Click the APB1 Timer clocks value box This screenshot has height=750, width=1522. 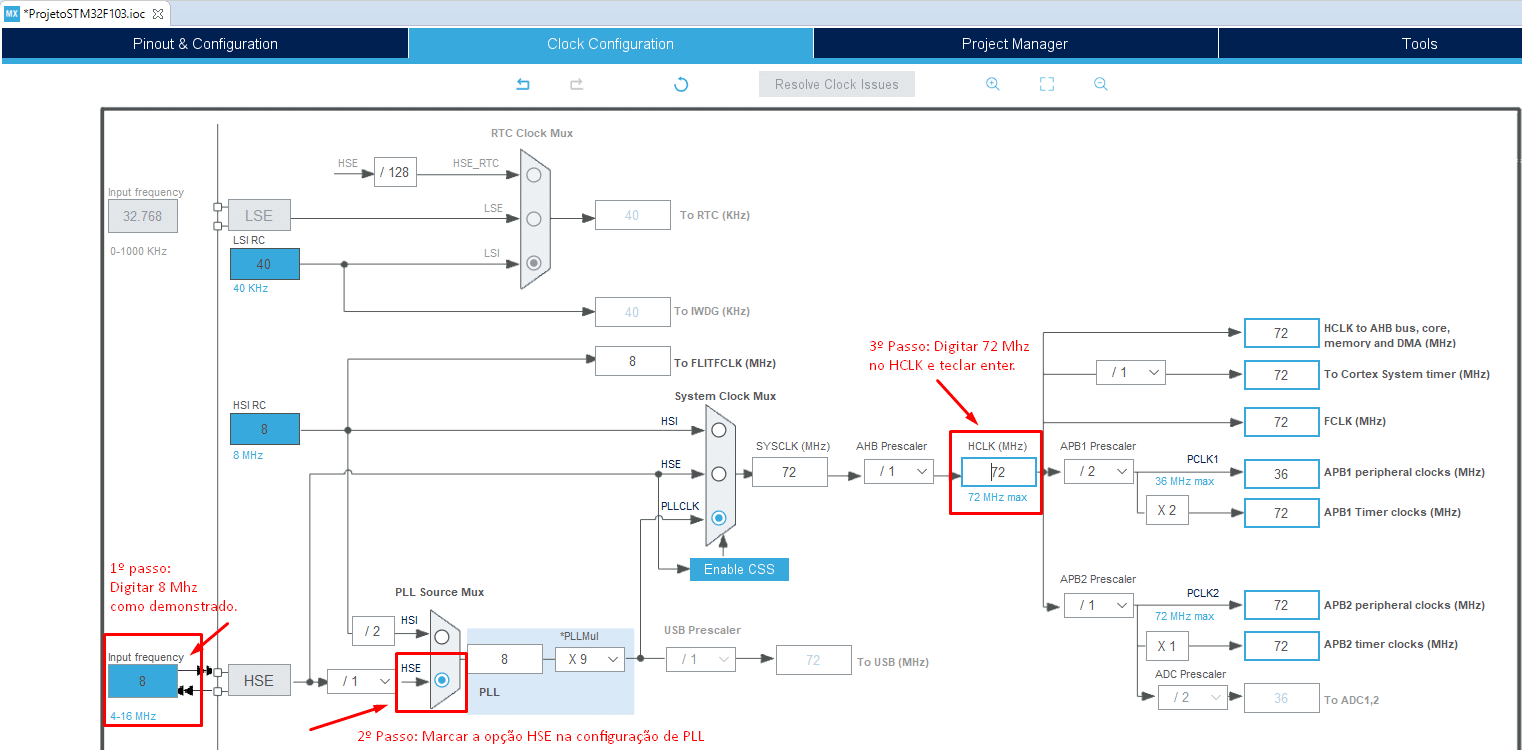coord(1281,513)
